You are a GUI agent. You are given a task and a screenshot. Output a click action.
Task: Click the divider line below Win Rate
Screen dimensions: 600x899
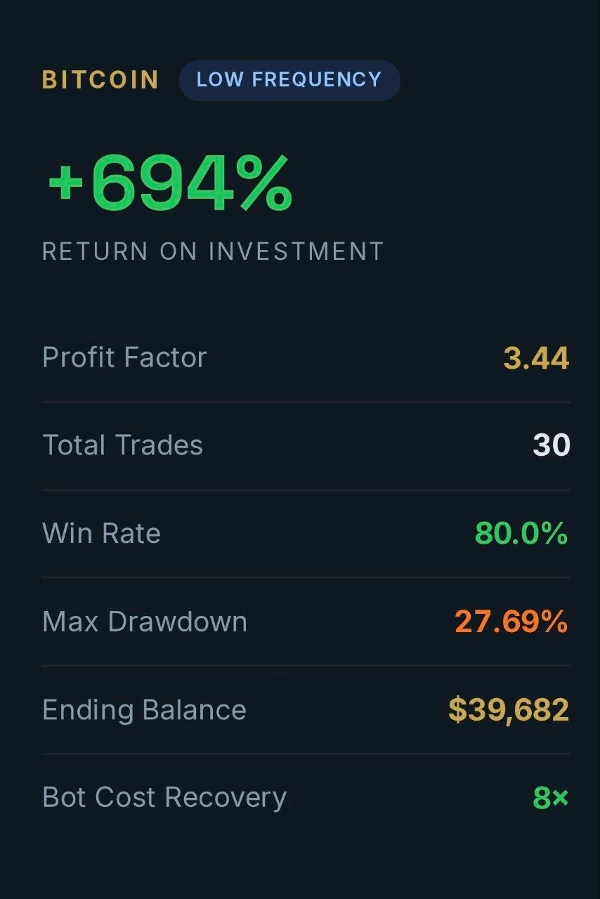tap(306, 577)
